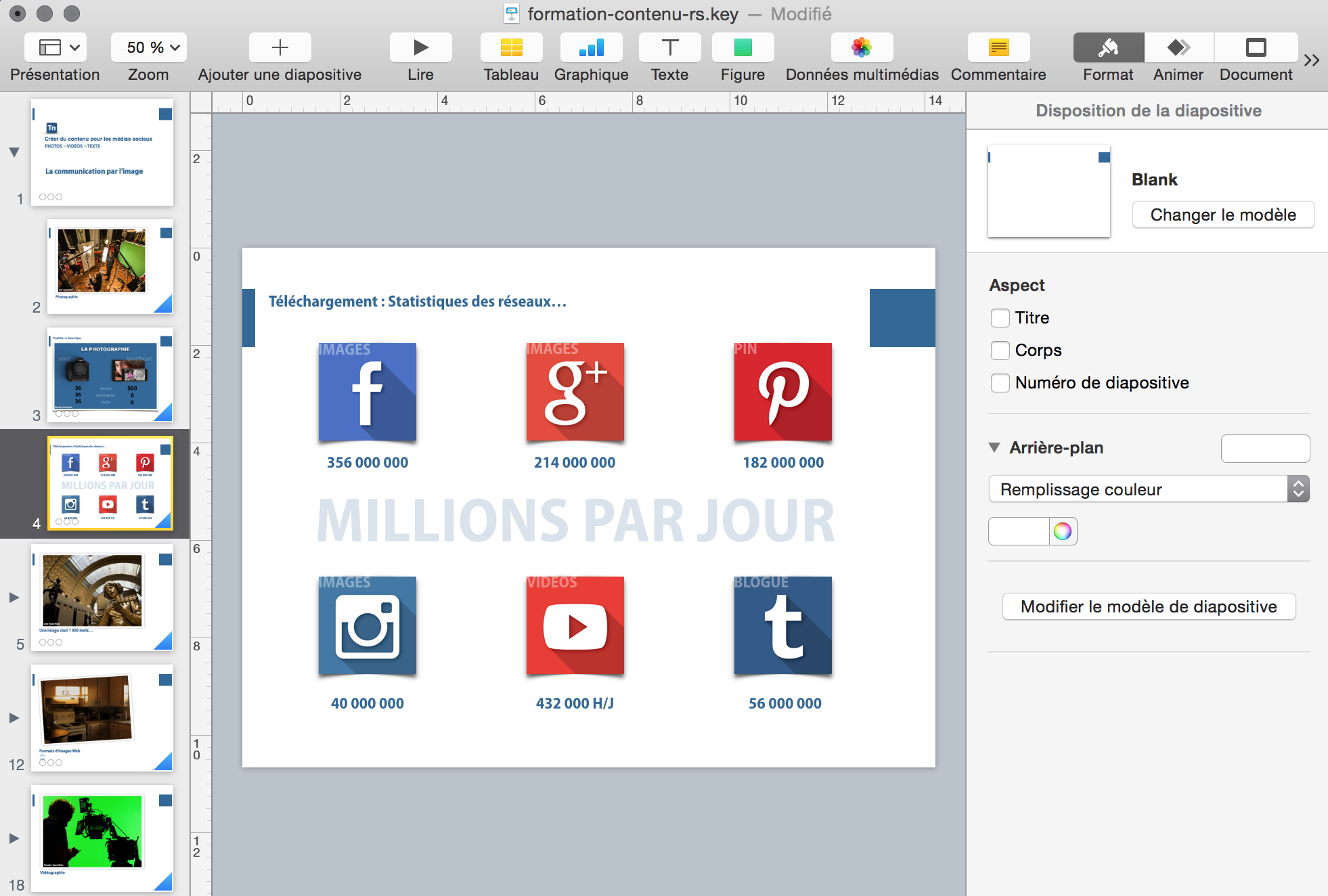
Task: Select the Figure tool icon
Action: click(742, 47)
